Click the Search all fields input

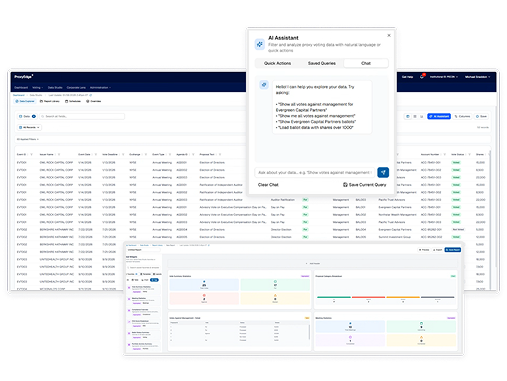pyautogui.click(x=82, y=116)
